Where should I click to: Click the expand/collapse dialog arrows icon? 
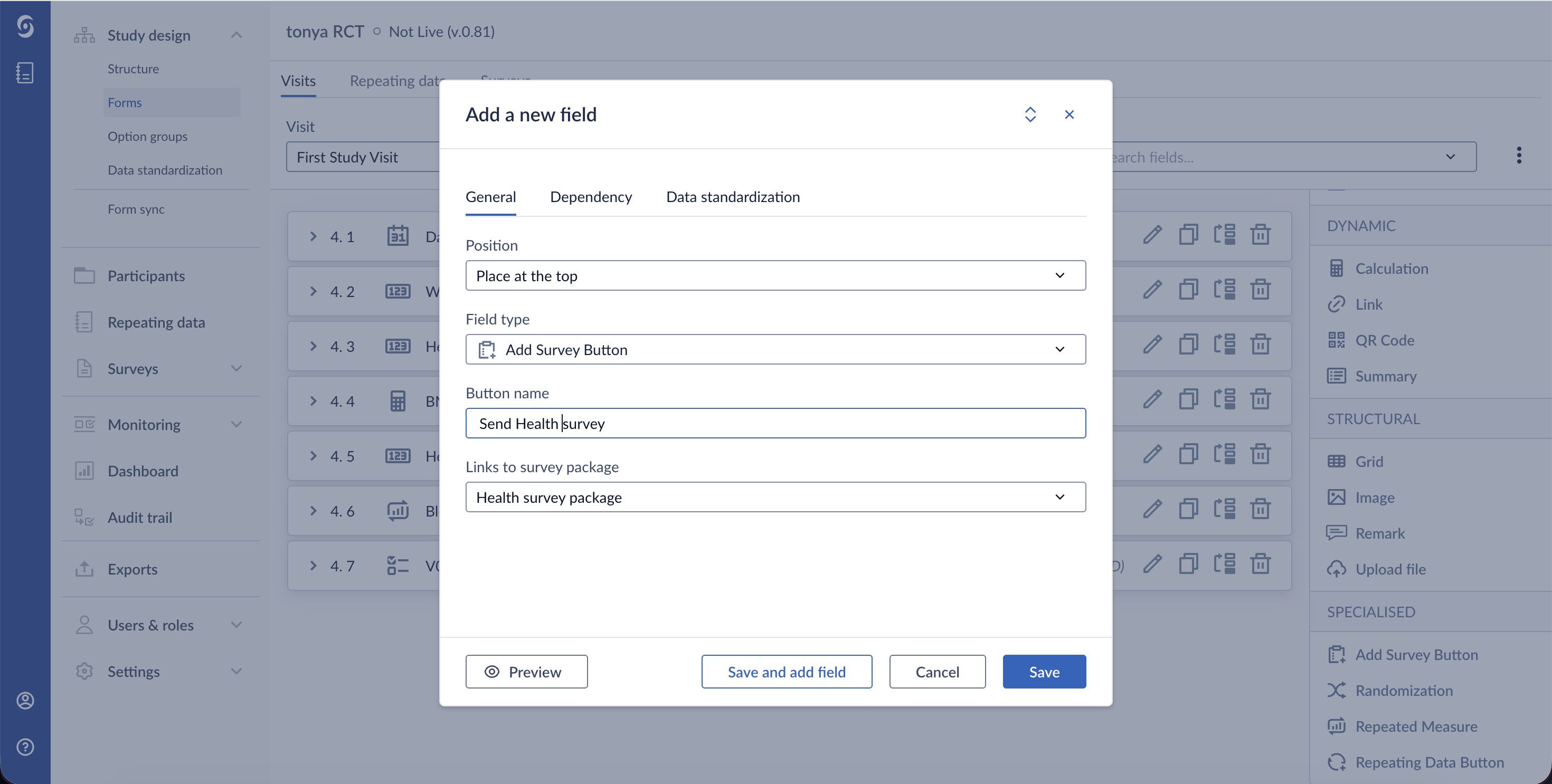pos(1030,114)
